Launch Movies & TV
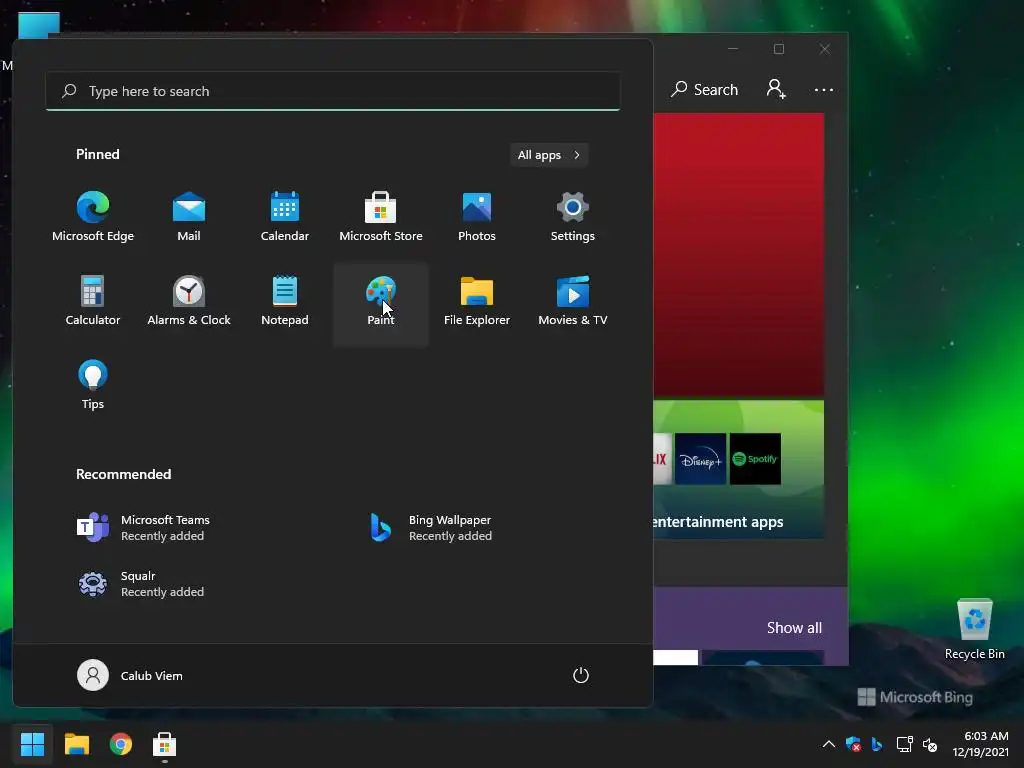Image resolution: width=1024 pixels, height=768 pixels. pyautogui.click(x=573, y=302)
